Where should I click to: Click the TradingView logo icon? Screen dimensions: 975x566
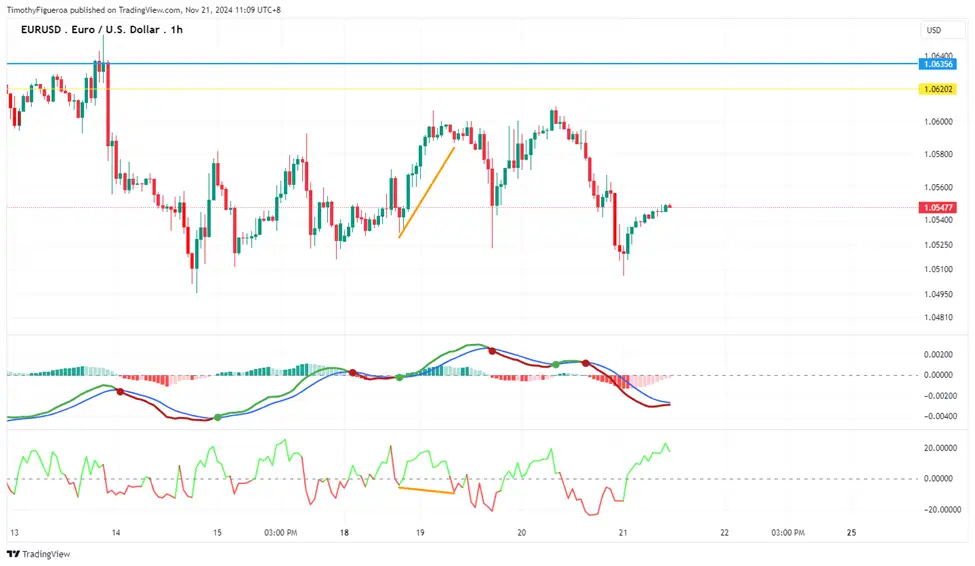(x=13, y=554)
